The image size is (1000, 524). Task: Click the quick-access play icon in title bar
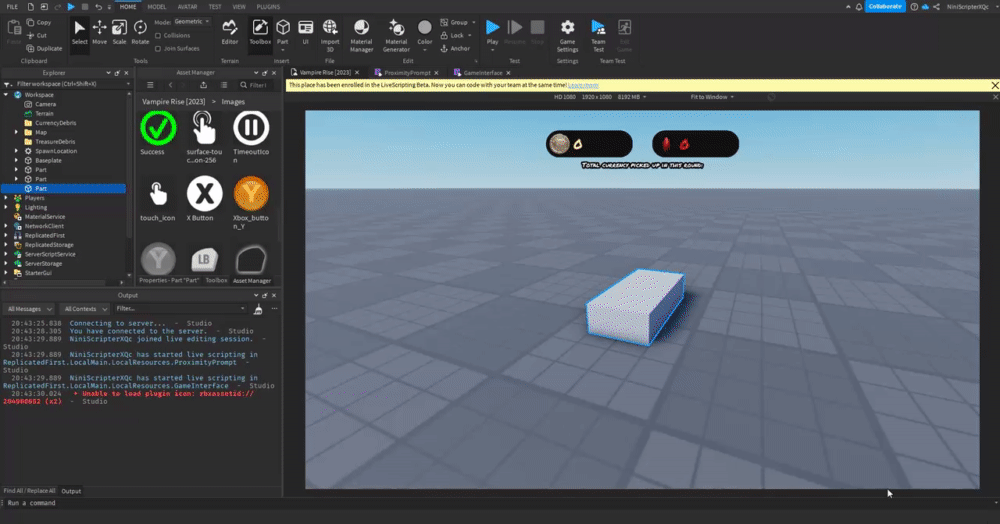tap(71, 7)
